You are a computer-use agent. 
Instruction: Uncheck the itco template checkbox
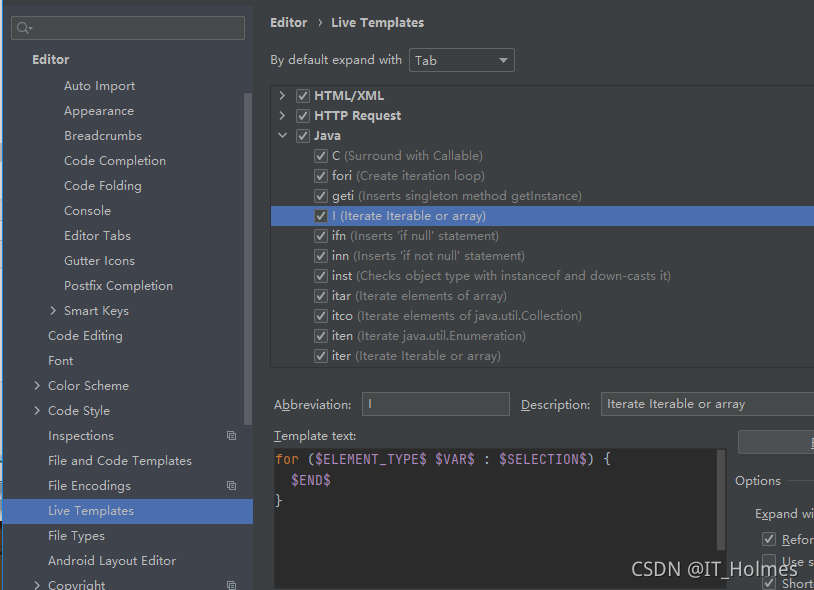pyautogui.click(x=321, y=316)
